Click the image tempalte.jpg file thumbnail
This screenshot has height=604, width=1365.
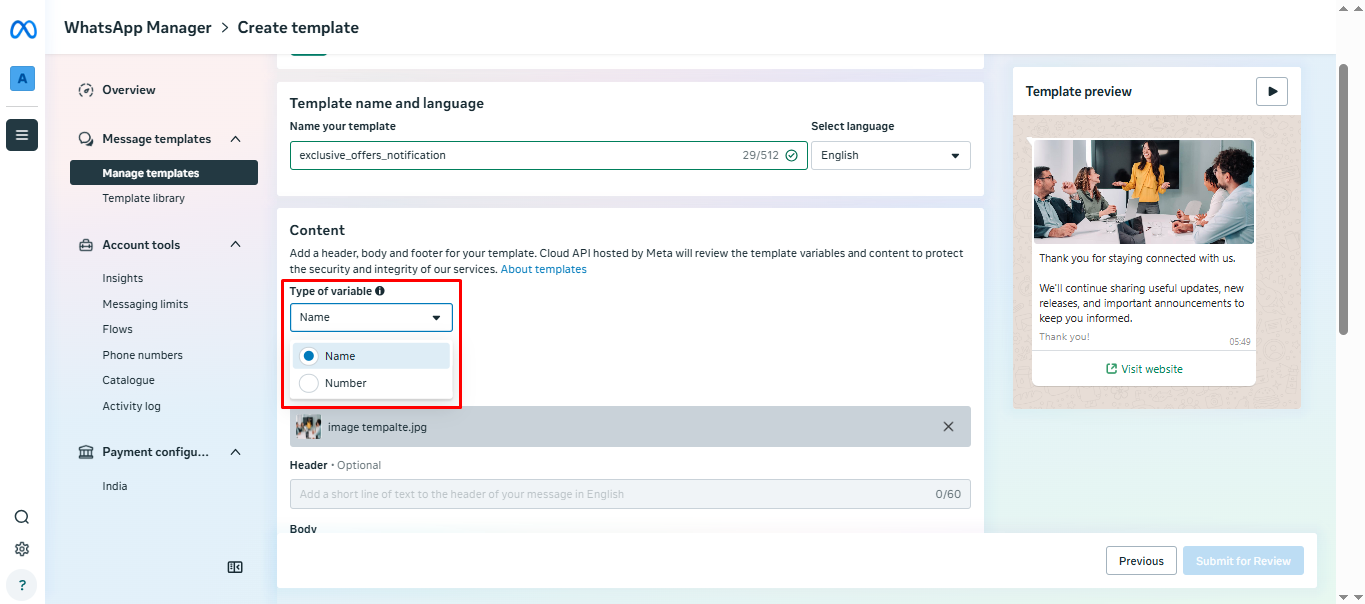tap(309, 427)
